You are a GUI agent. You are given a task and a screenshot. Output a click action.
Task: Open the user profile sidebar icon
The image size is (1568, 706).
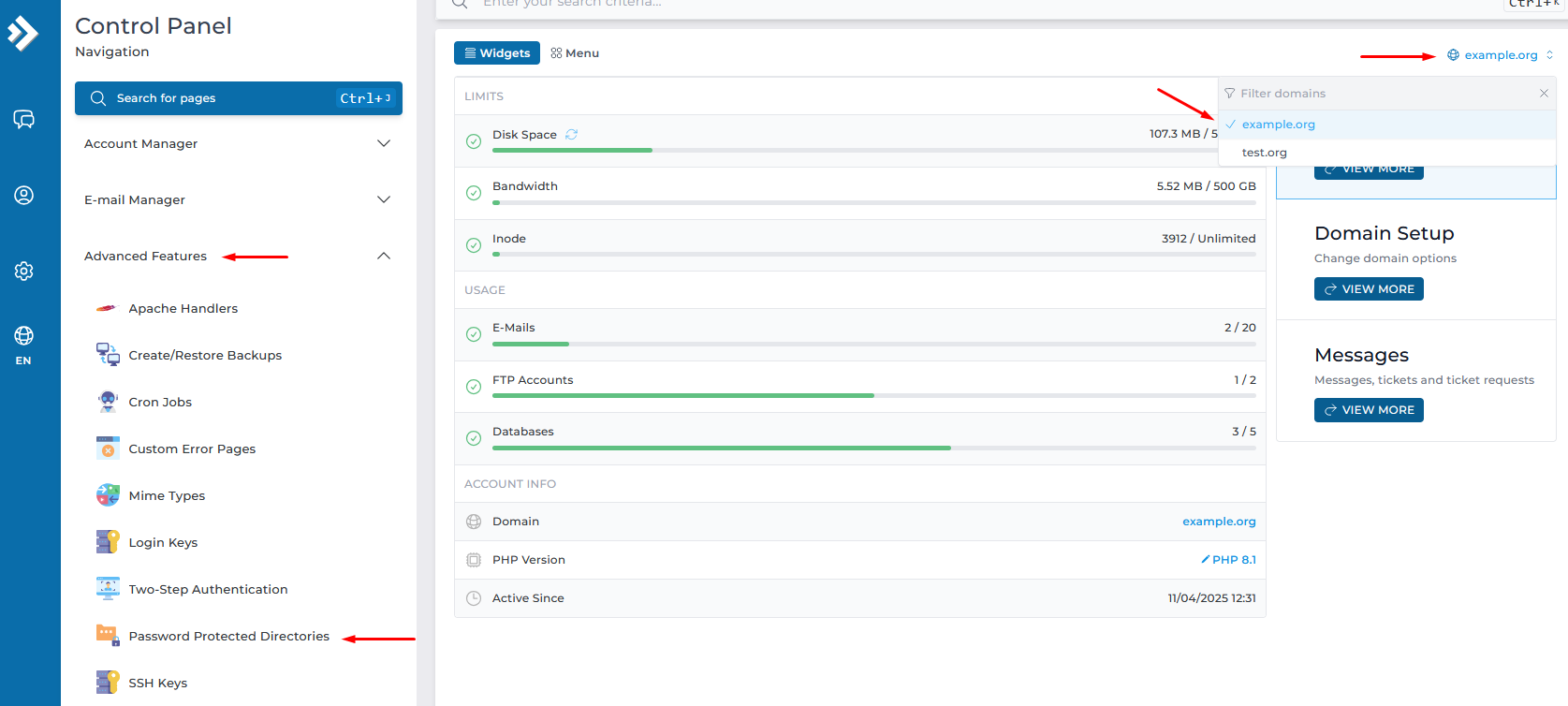pyautogui.click(x=23, y=195)
